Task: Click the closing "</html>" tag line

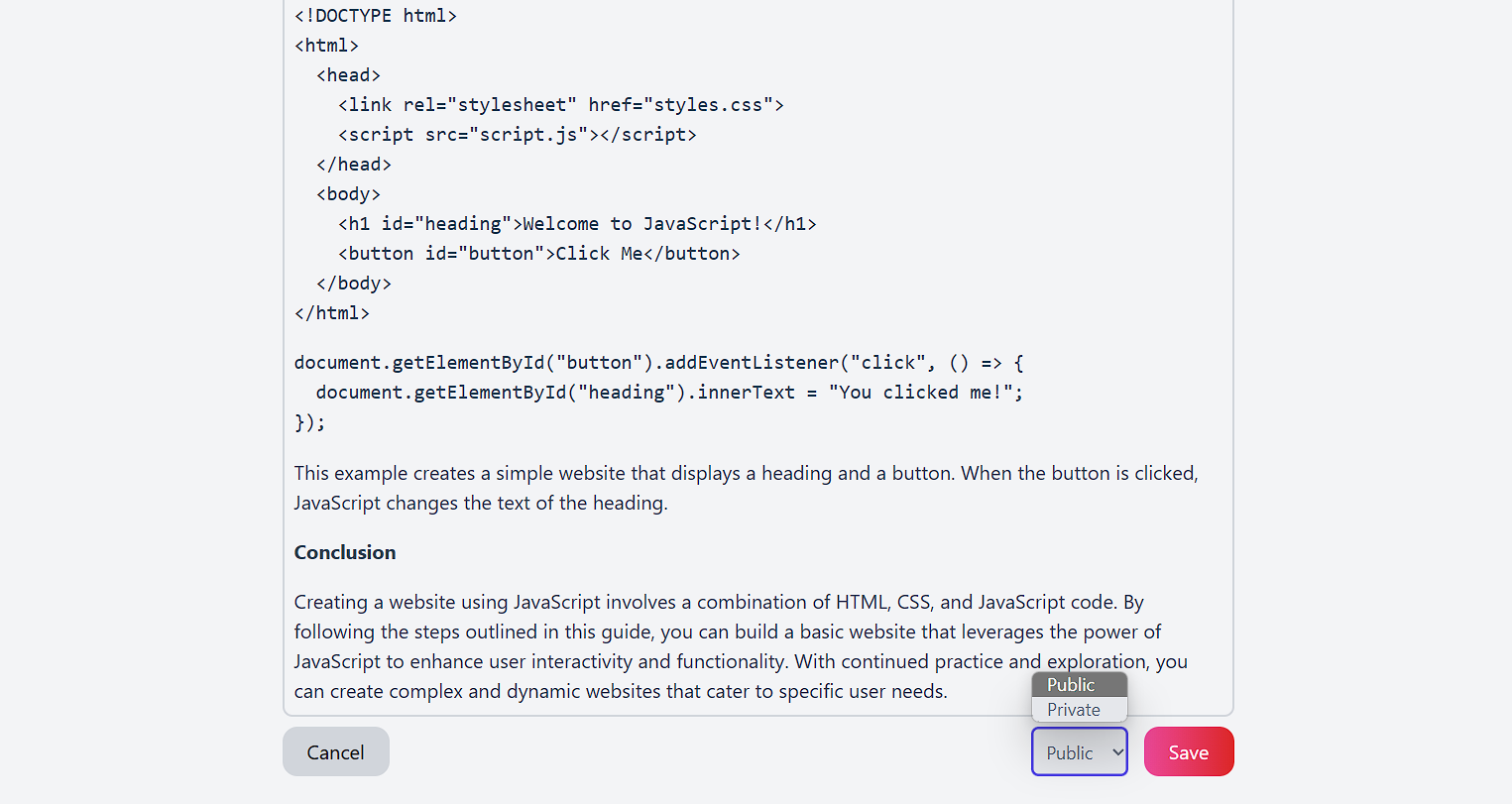Action: click(332, 313)
